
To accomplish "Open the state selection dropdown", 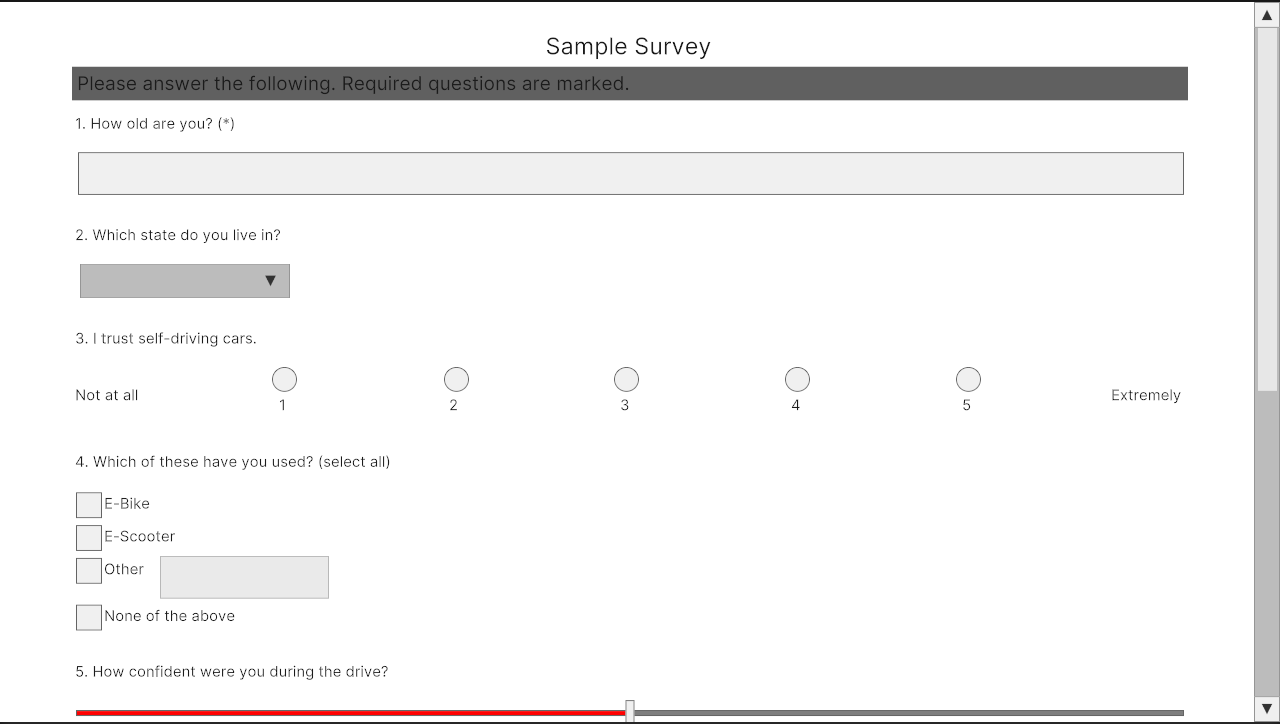I will [x=185, y=281].
